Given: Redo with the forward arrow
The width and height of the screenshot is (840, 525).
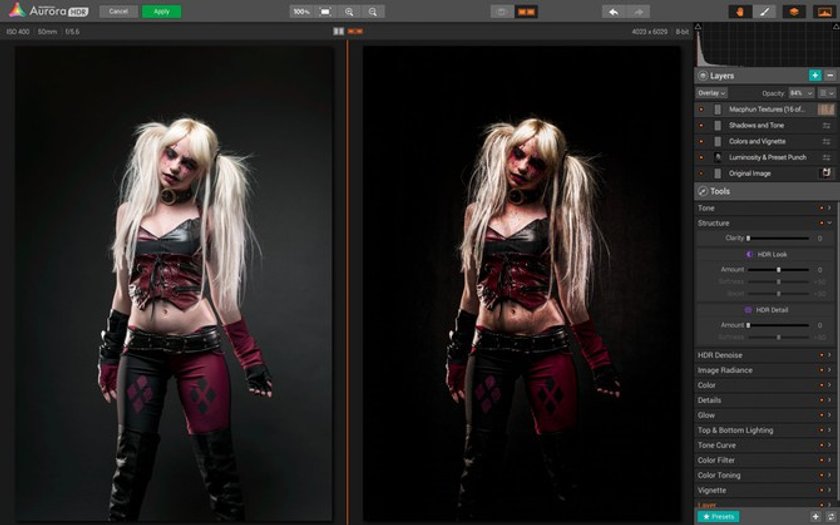Looking at the screenshot, I should tap(638, 11).
